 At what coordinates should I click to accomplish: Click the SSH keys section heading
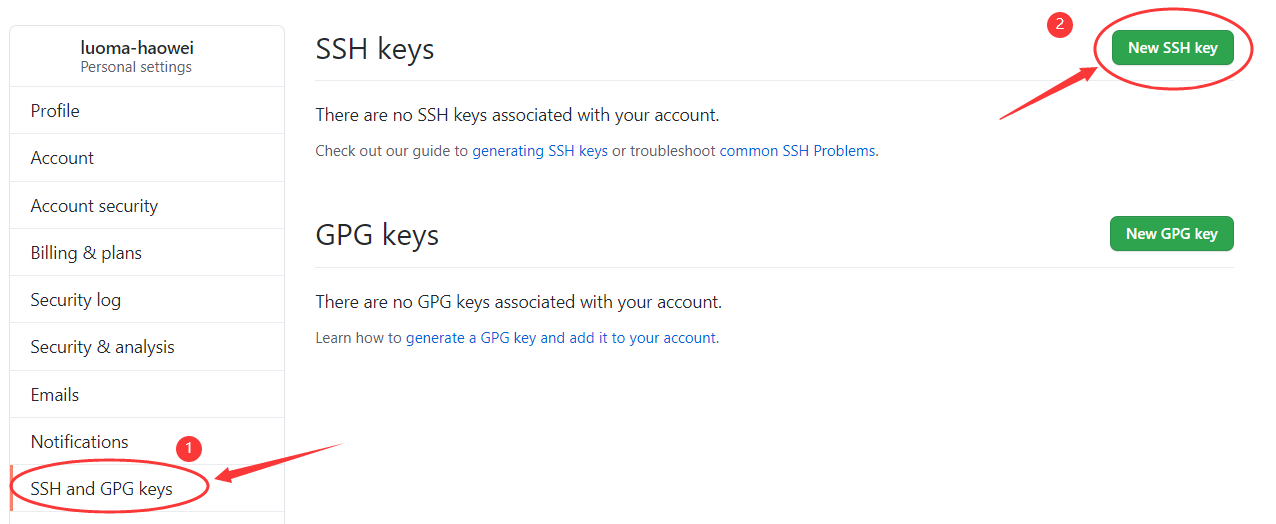click(375, 48)
